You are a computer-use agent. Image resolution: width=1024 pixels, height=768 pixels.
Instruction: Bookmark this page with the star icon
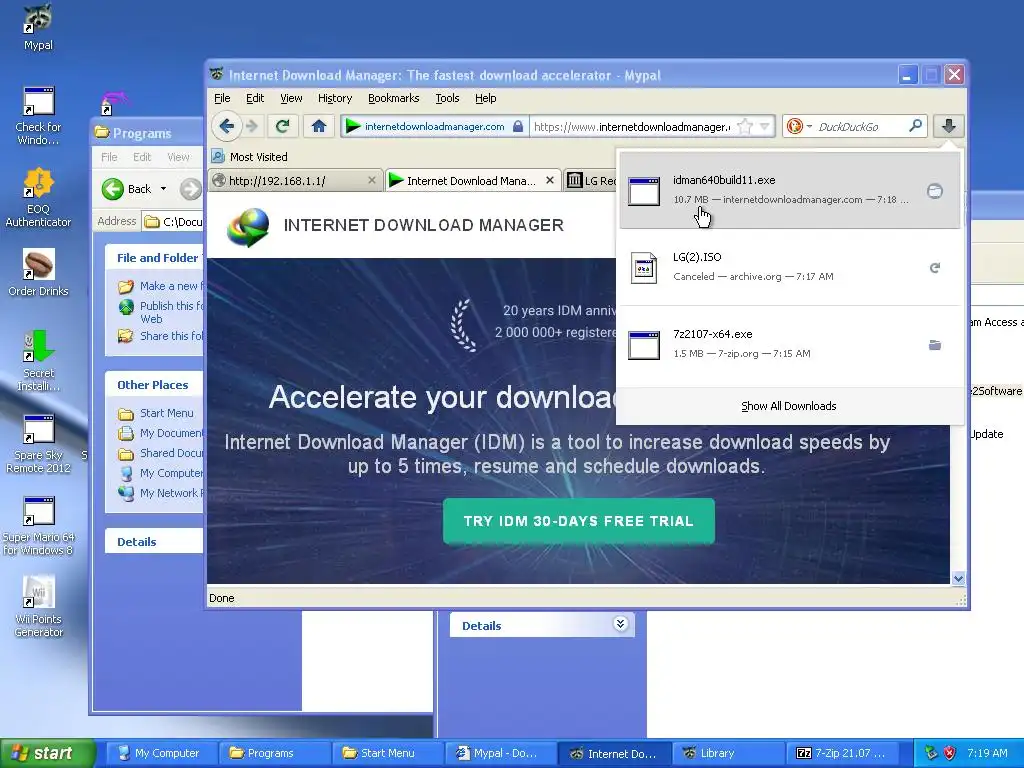click(x=744, y=127)
